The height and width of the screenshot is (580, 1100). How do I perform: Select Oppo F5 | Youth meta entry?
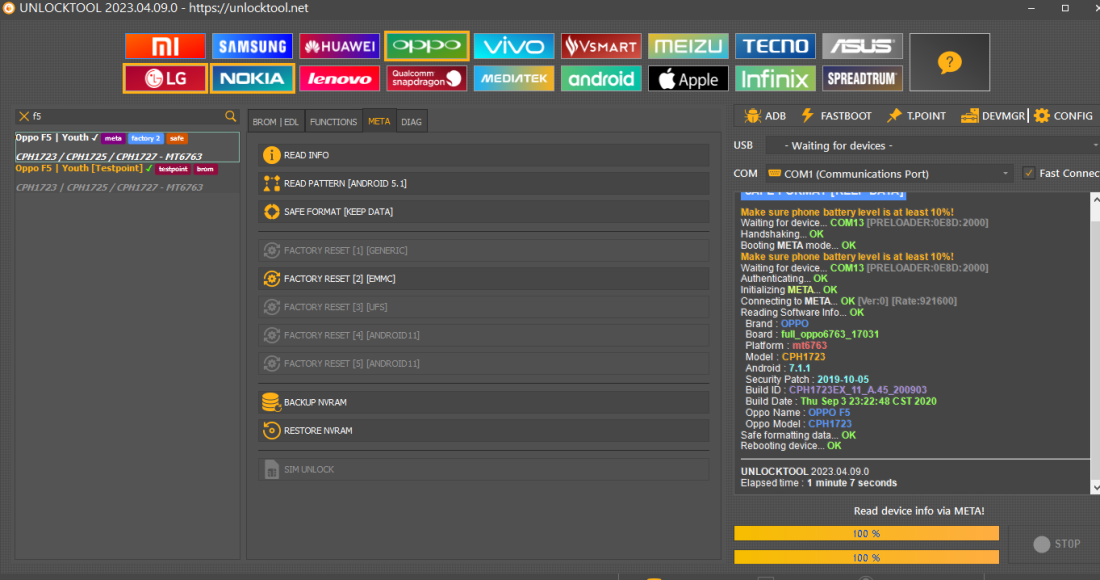coord(127,147)
